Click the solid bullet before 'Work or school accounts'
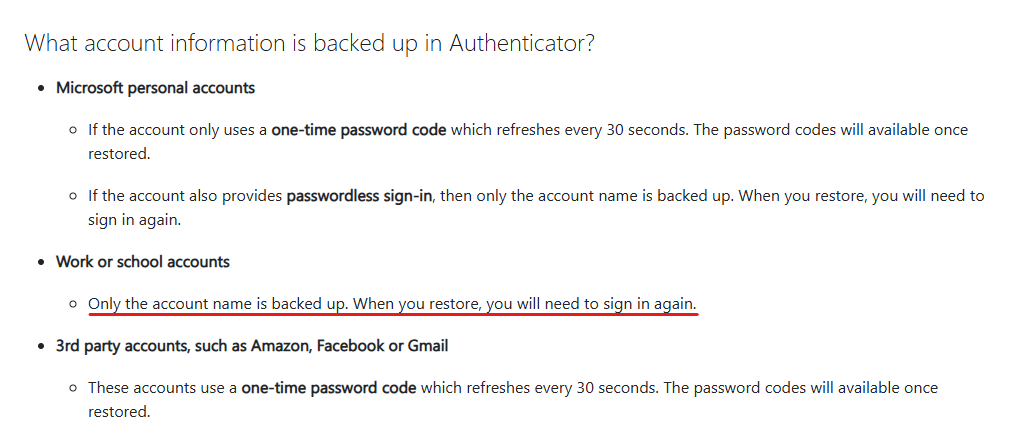The height and width of the screenshot is (437, 1013). pos(42,262)
